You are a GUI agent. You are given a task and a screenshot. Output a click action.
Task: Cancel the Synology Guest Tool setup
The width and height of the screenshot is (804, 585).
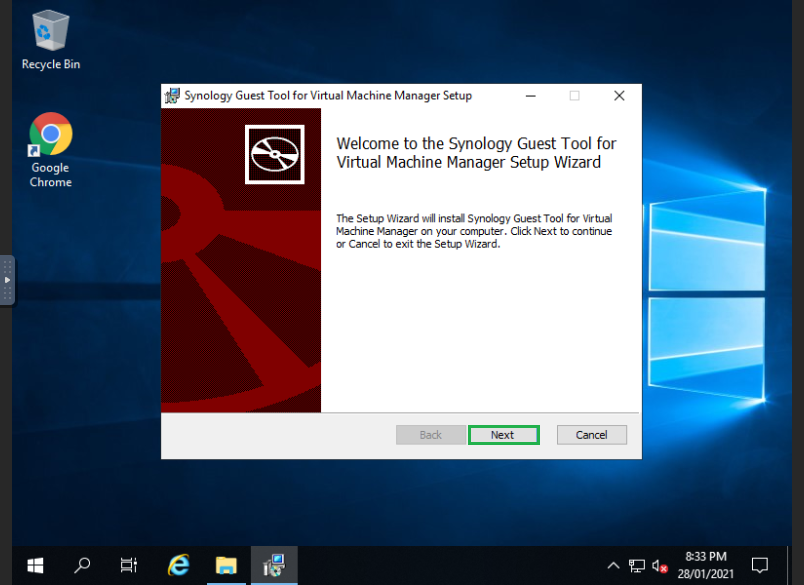click(x=591, y=435)
